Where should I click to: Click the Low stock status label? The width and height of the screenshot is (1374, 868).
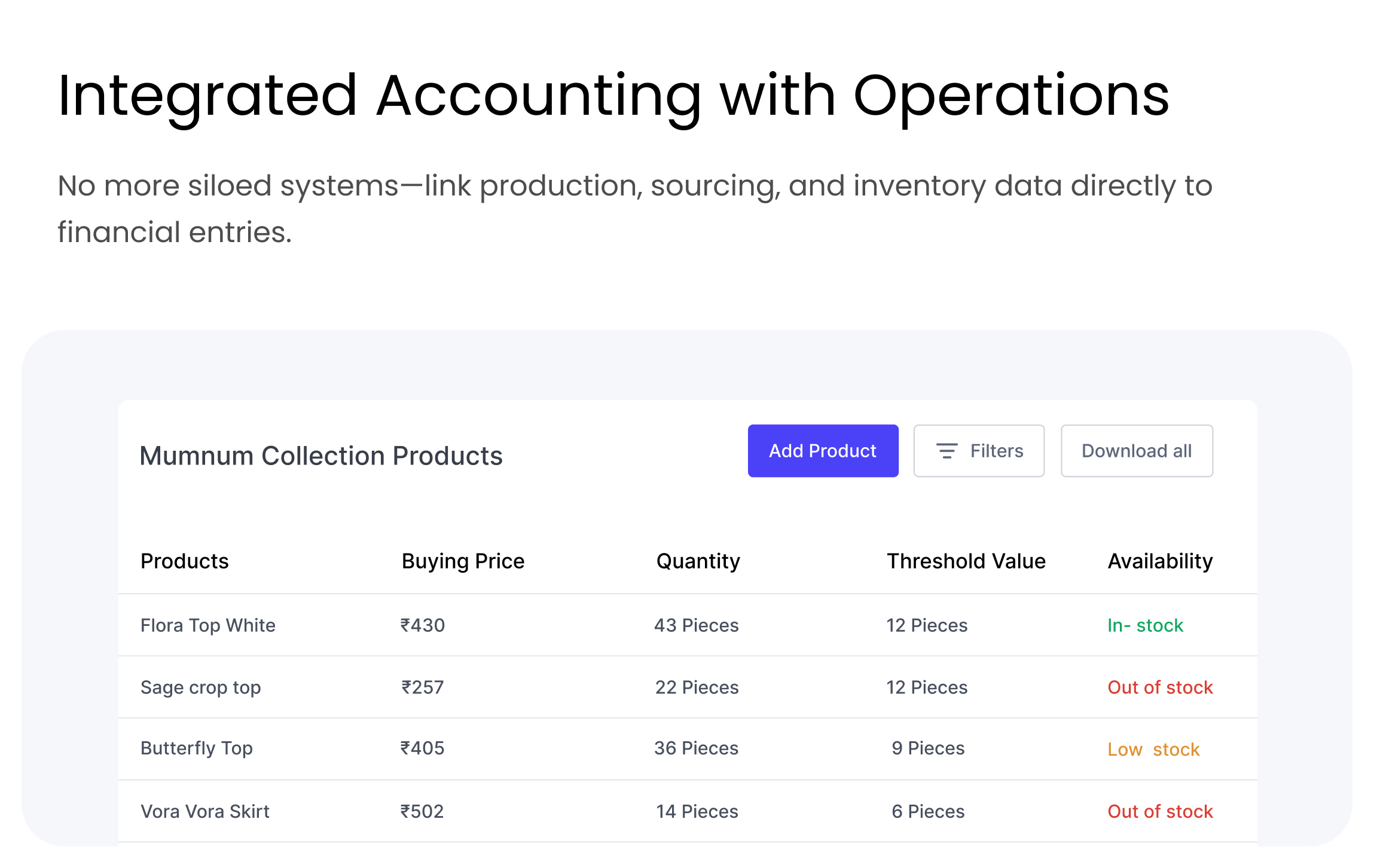click(x=1153, y=749)
